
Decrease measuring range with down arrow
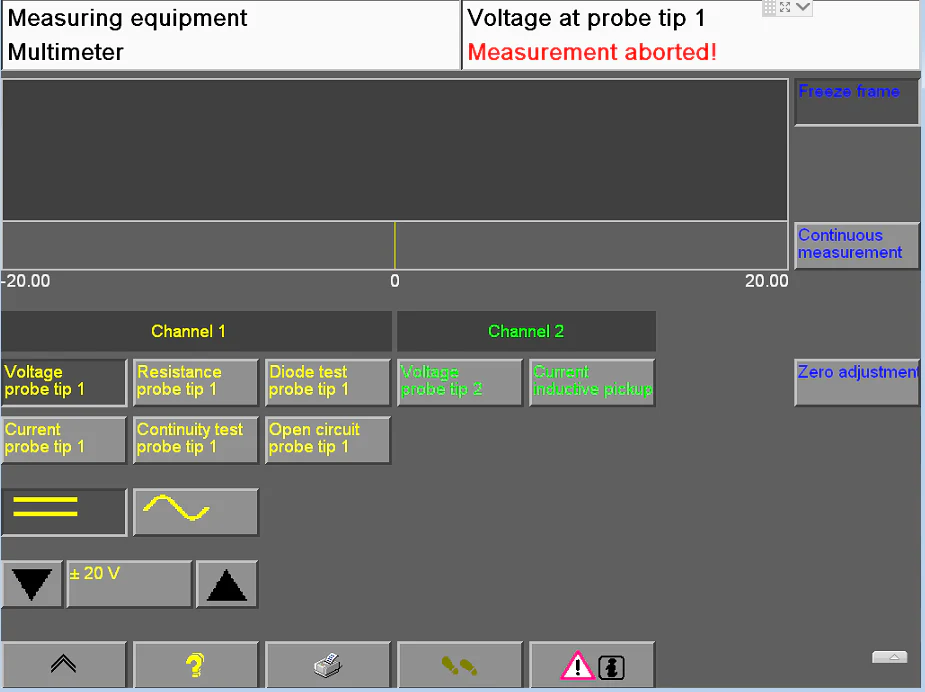pyautogui.click(x=32, y=584)
